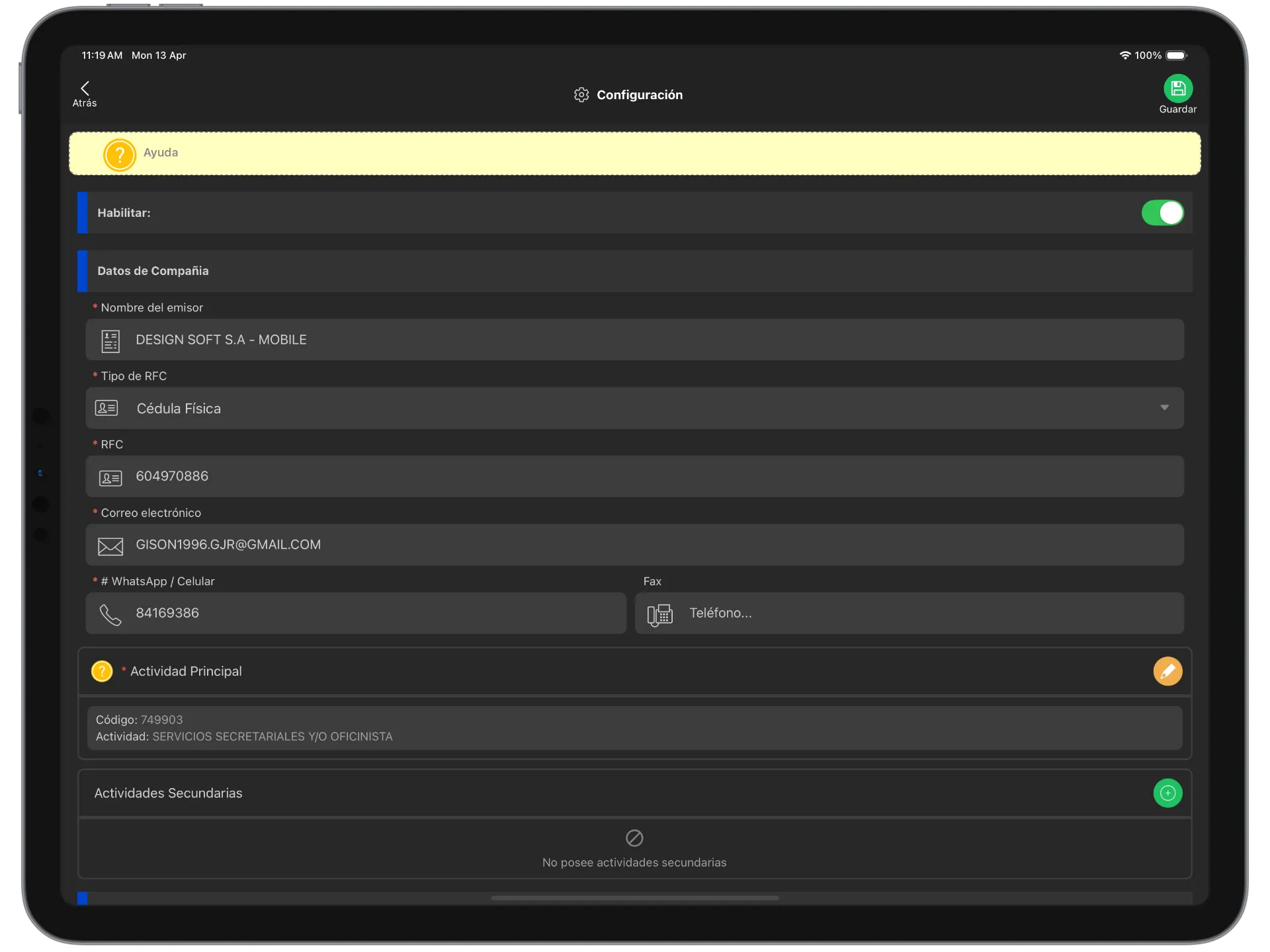Image resolution: width=1270 pixels, height=952 pixels.
Task: Tap the question mark icon beside Actividad Principal
Action: [x=102, y=671]
